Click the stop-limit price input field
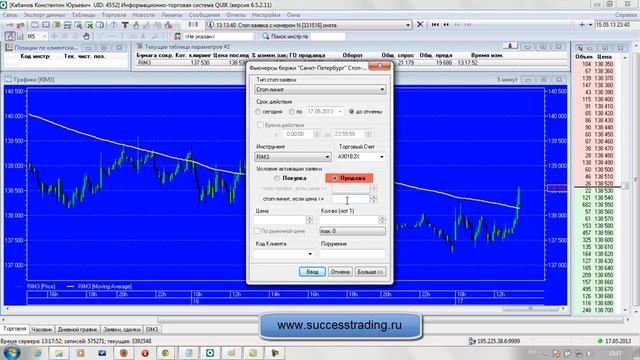640x360 pixels. [350, 199]
